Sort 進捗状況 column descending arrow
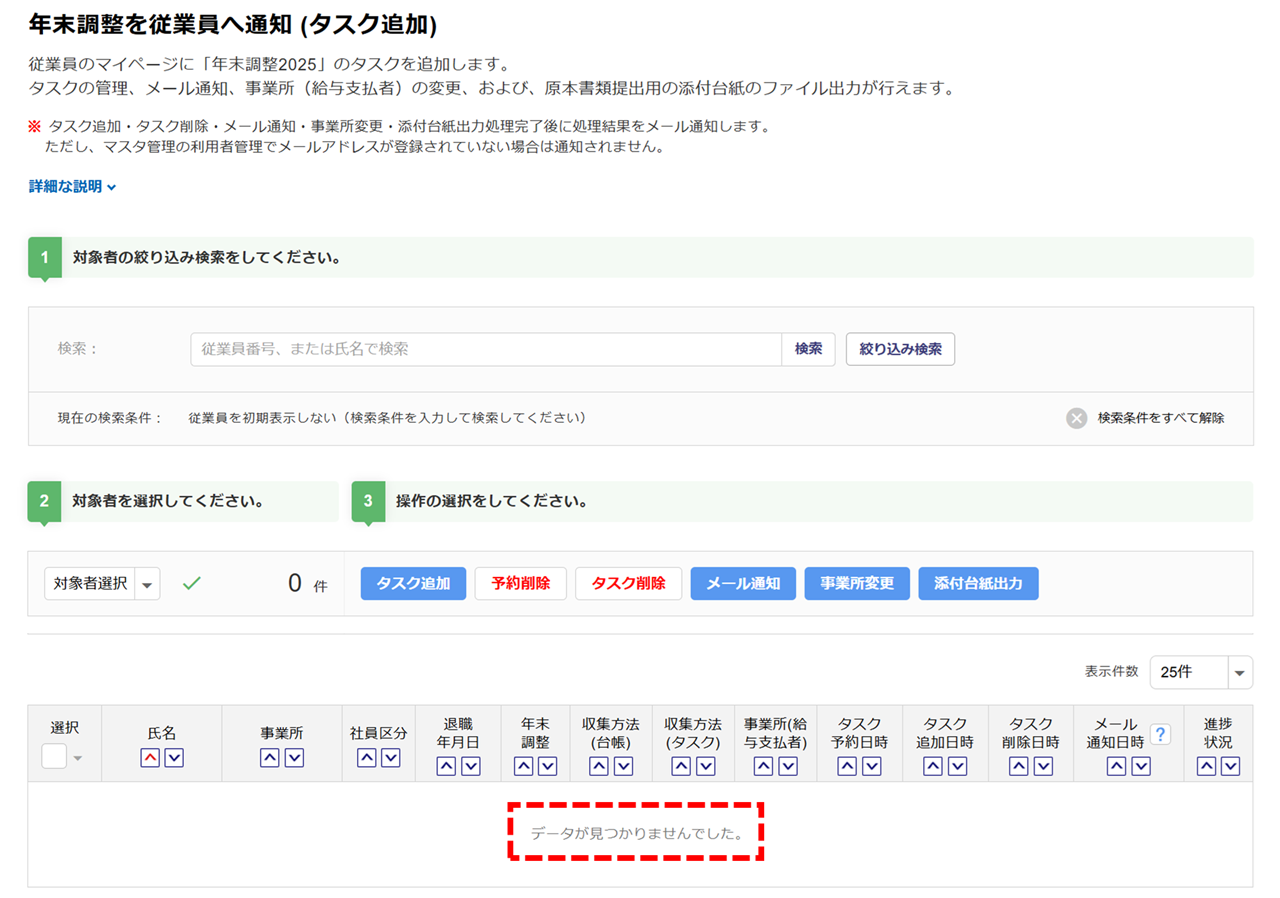1280x898 pixels. coord(1230,767)
